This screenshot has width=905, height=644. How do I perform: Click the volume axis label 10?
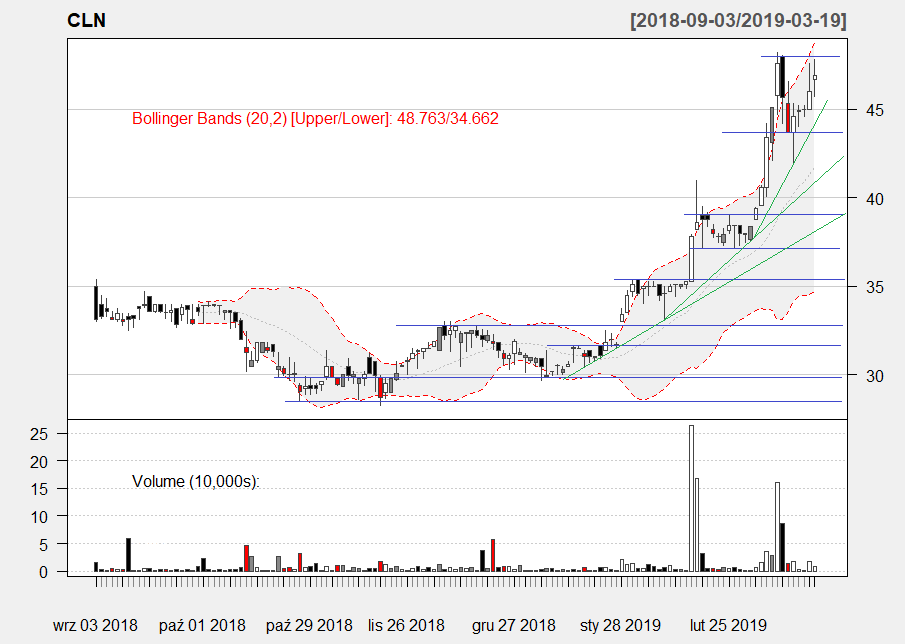(39, 517)
